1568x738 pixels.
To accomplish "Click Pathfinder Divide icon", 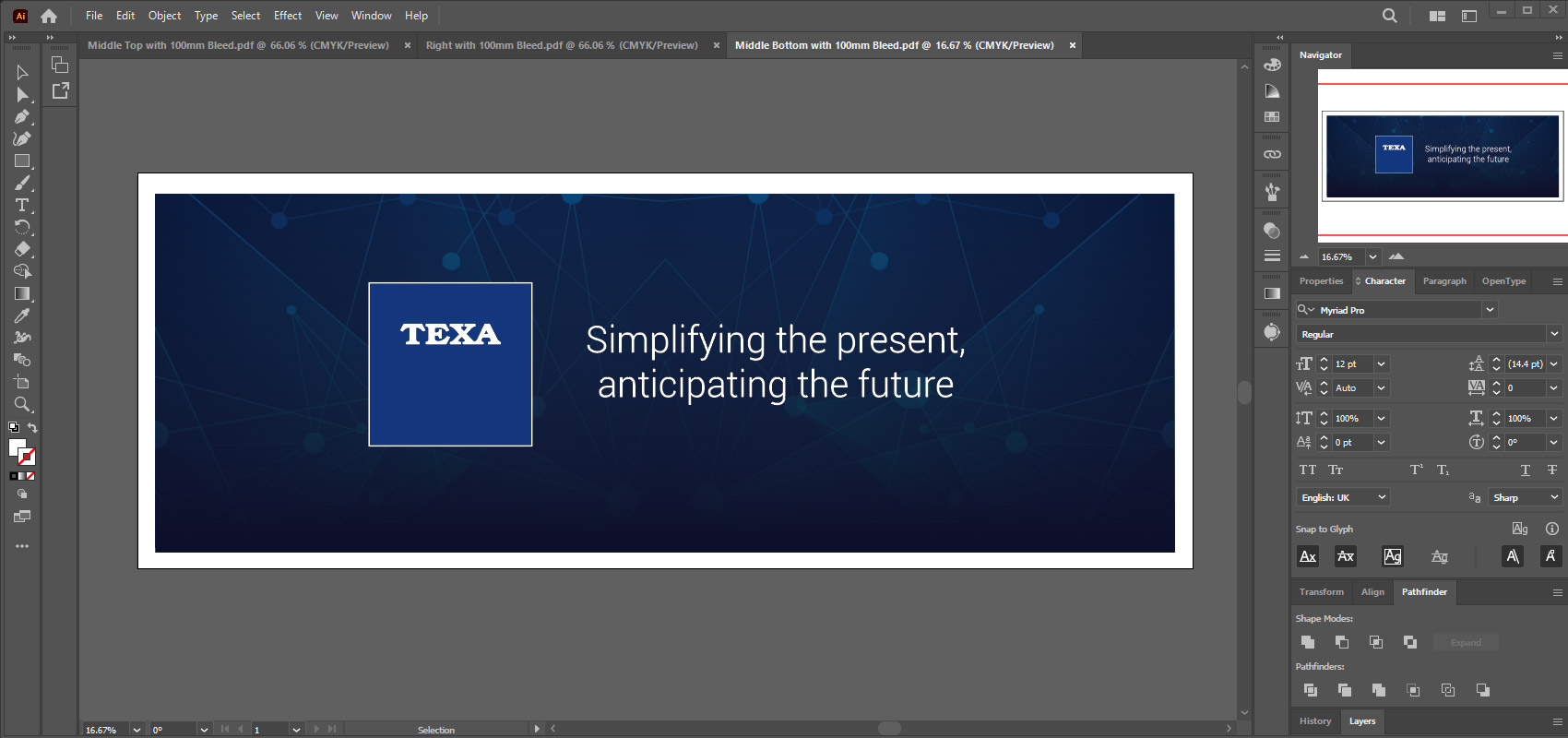I will 1311,690.
